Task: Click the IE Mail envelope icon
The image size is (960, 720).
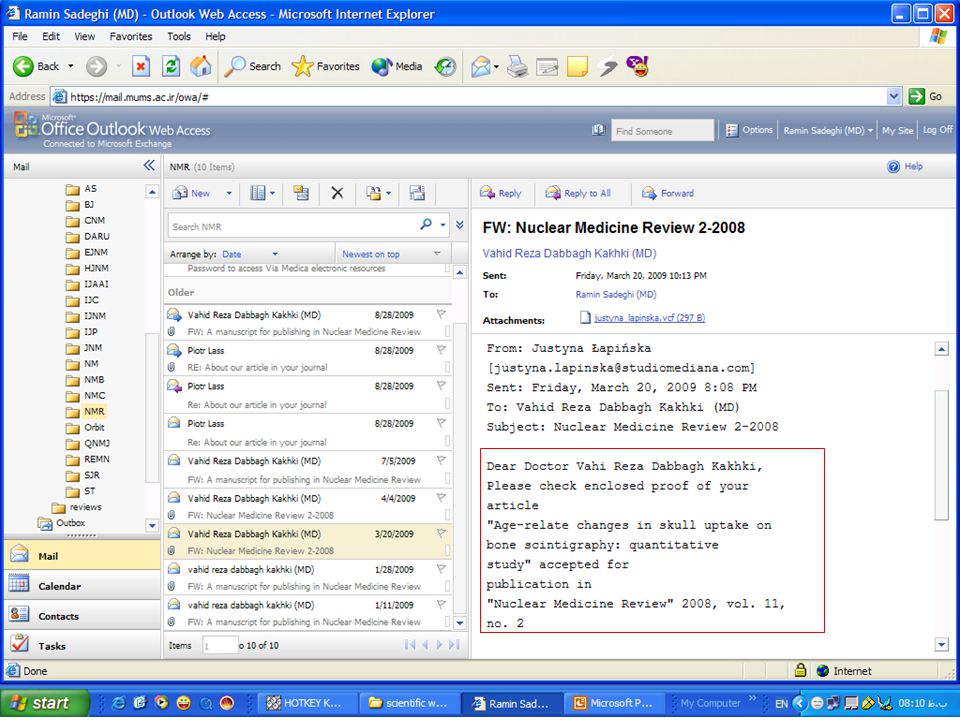Action: (x=481, y=66)
